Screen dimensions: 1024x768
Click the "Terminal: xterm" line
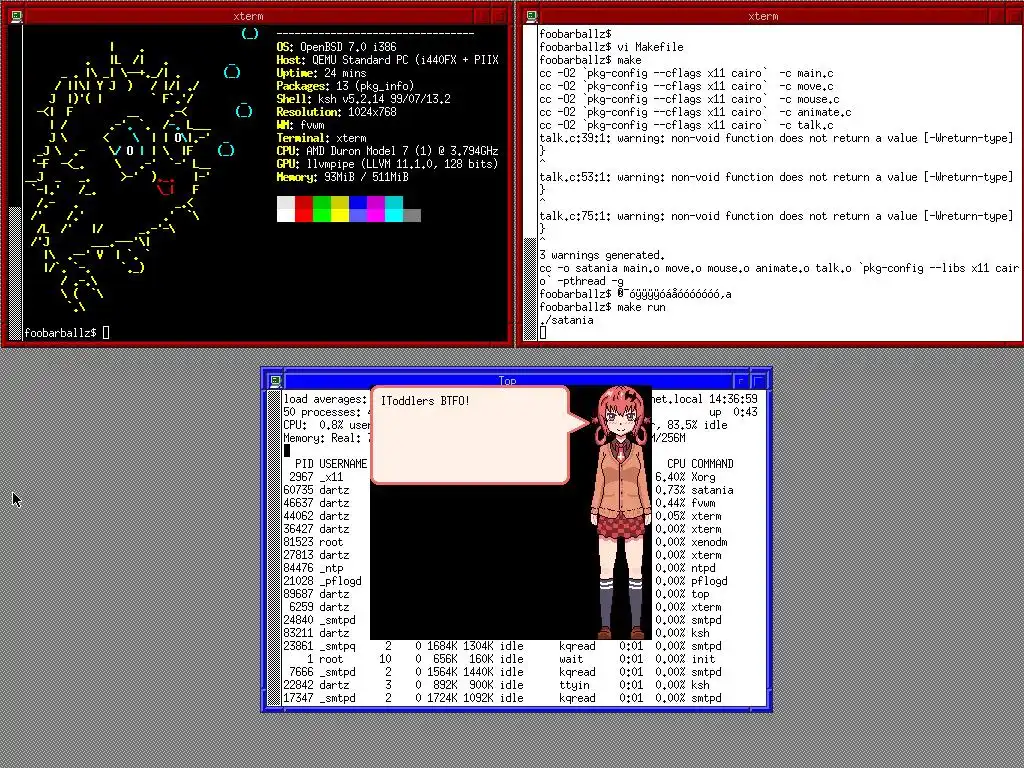click(321, 138)
